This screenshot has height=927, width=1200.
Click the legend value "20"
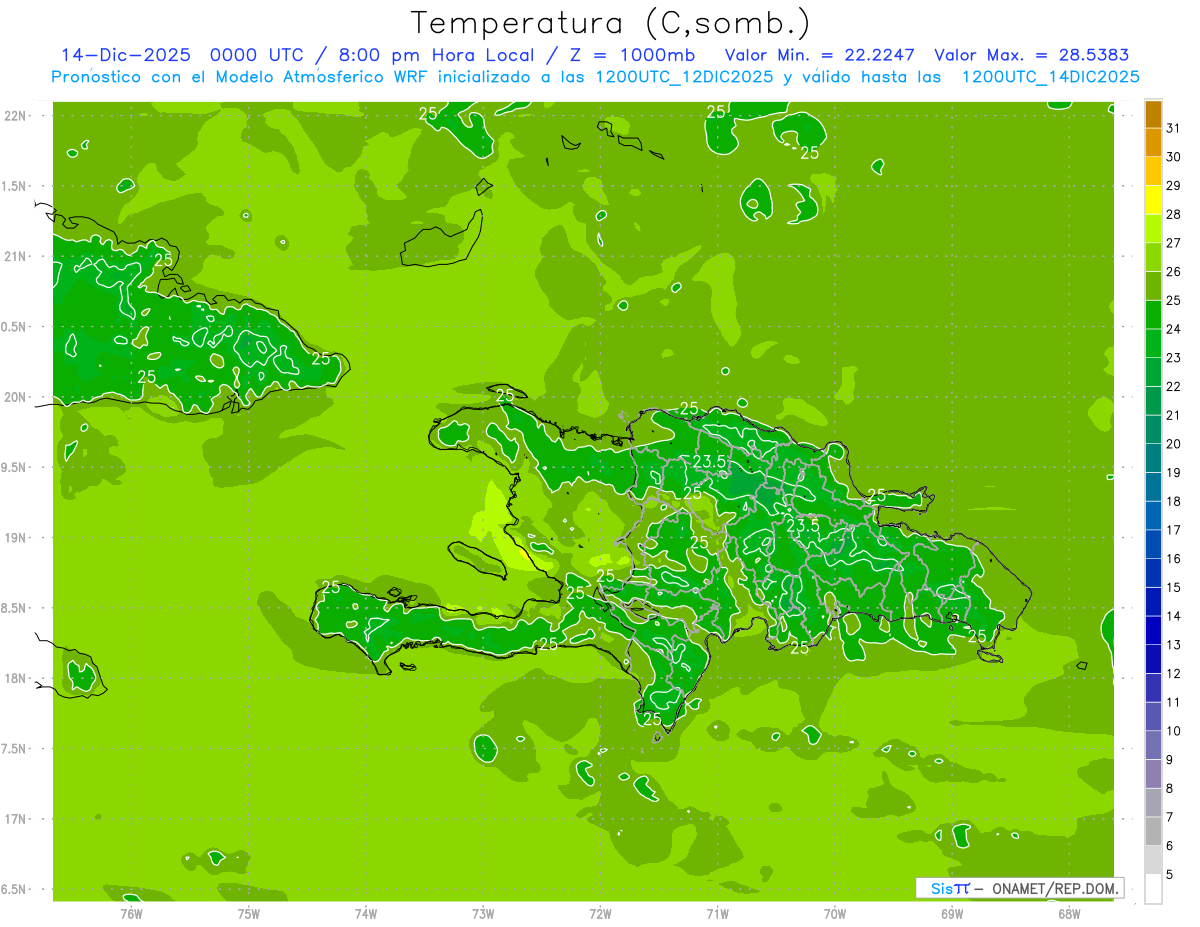tap(1173, 444)
